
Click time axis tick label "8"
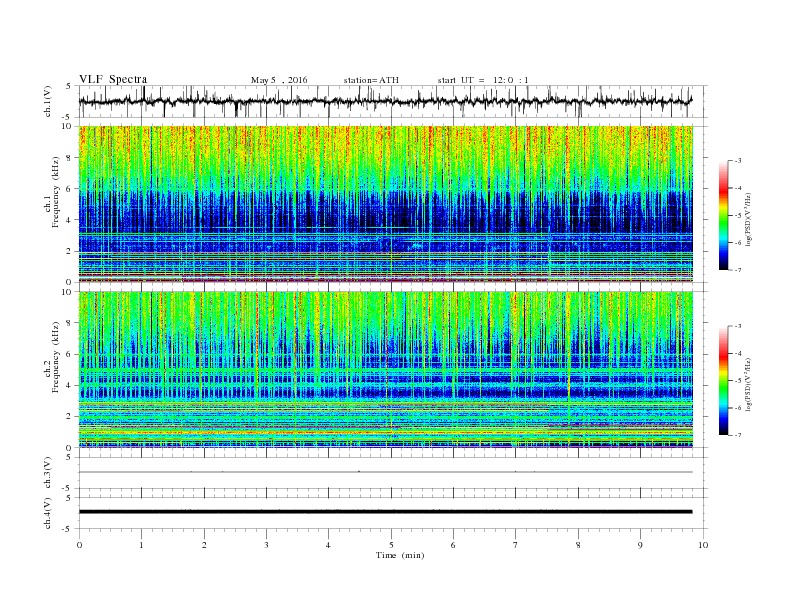(x=578, y=545)
